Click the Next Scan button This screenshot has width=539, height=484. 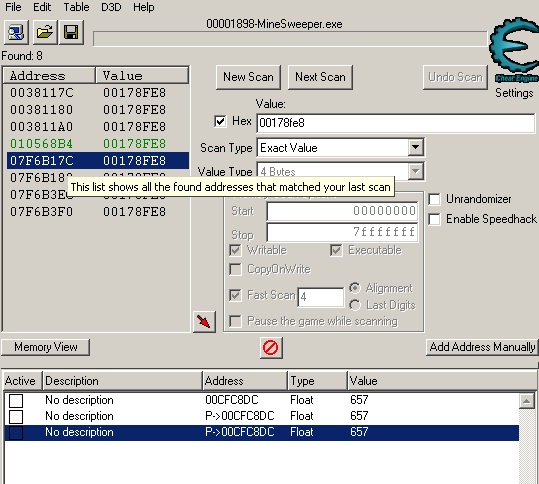coord(320,77)
